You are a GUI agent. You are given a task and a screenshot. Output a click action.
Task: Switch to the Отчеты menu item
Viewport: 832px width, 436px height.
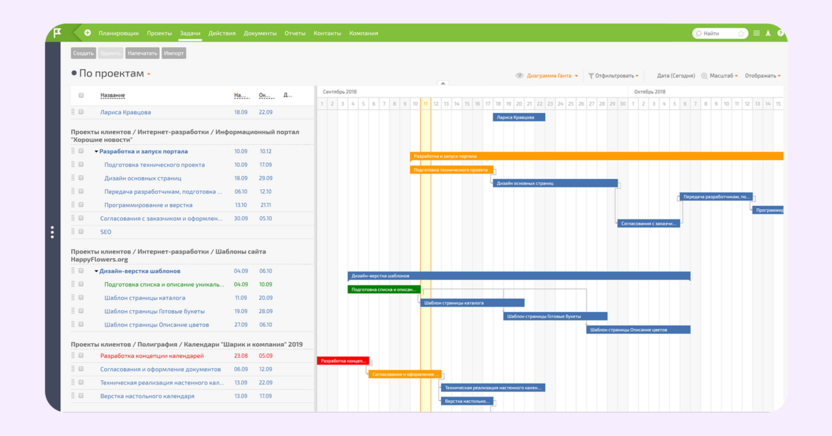click(x=294, y=33)
